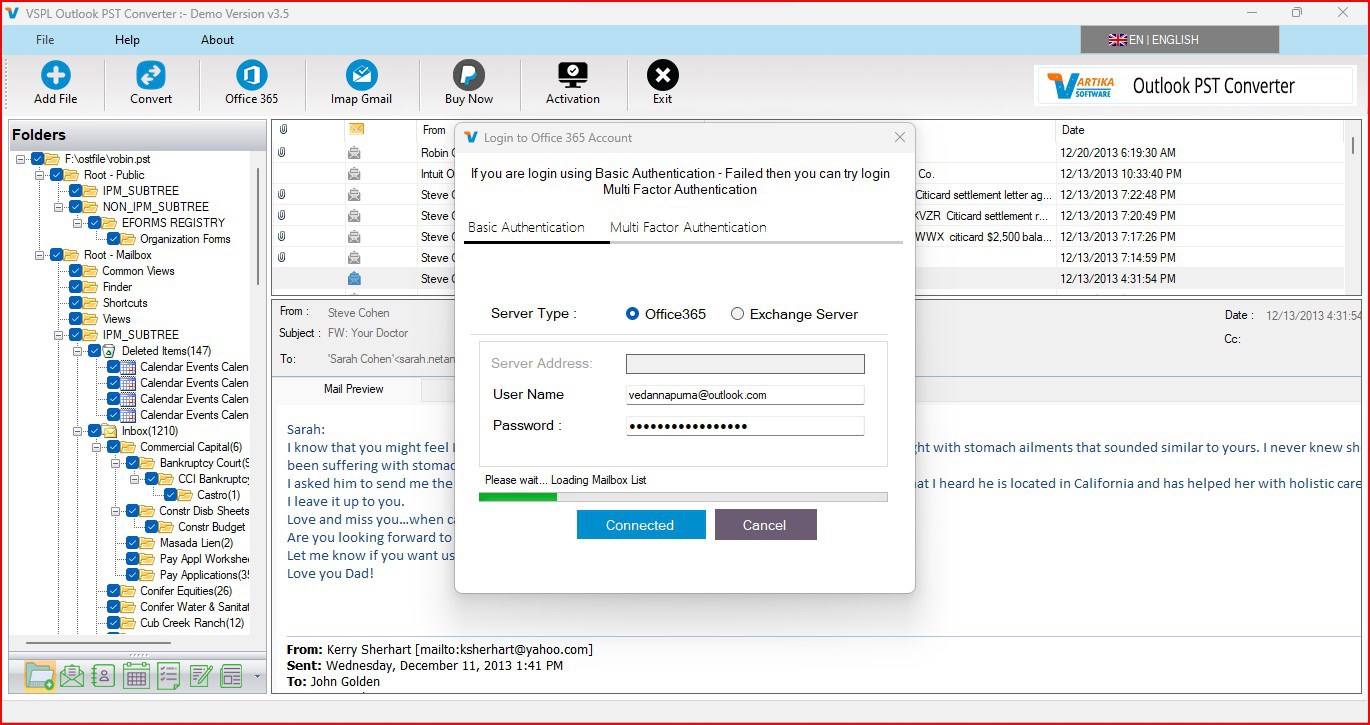Select the Mail Preview tab
This screenshot has height=725, width=1370.
pyautogui.click(x=354, y=389)
